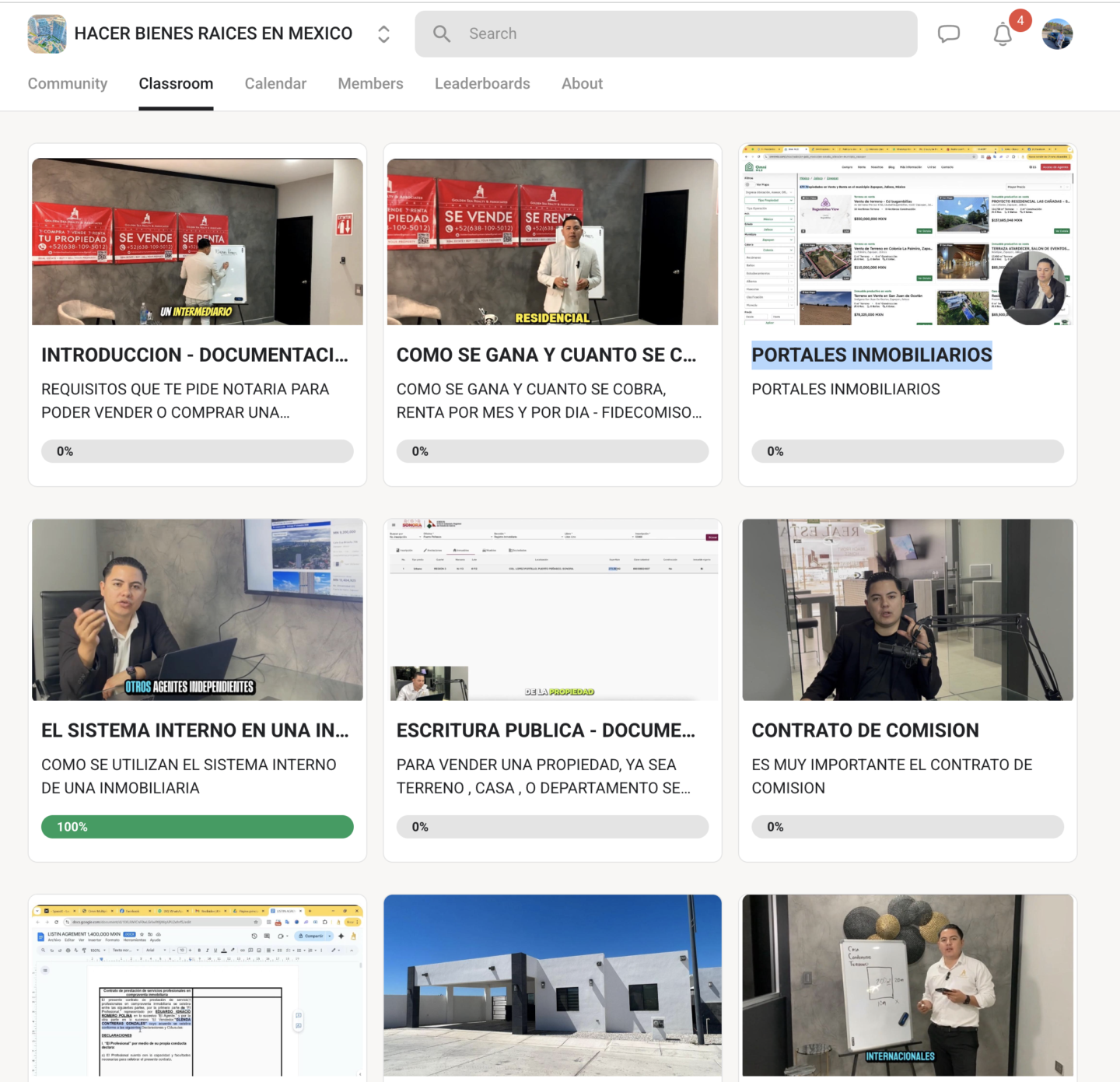This screenshot has height=1082, width=1120.
Task: Go to the Members tab
Action: [x=370, y=83]
